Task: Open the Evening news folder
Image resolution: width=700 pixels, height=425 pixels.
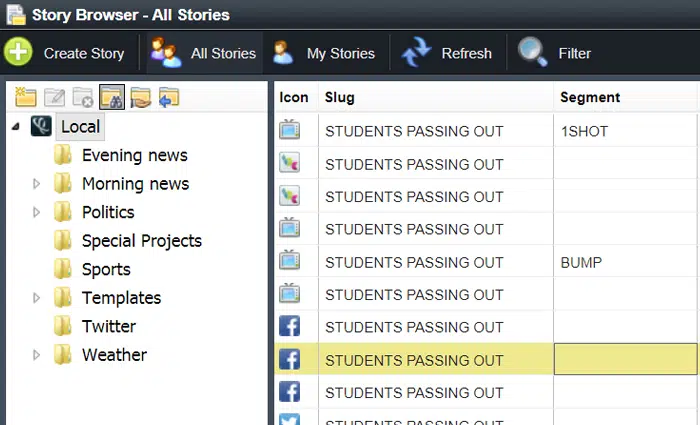Action: (x=134, y=155)
